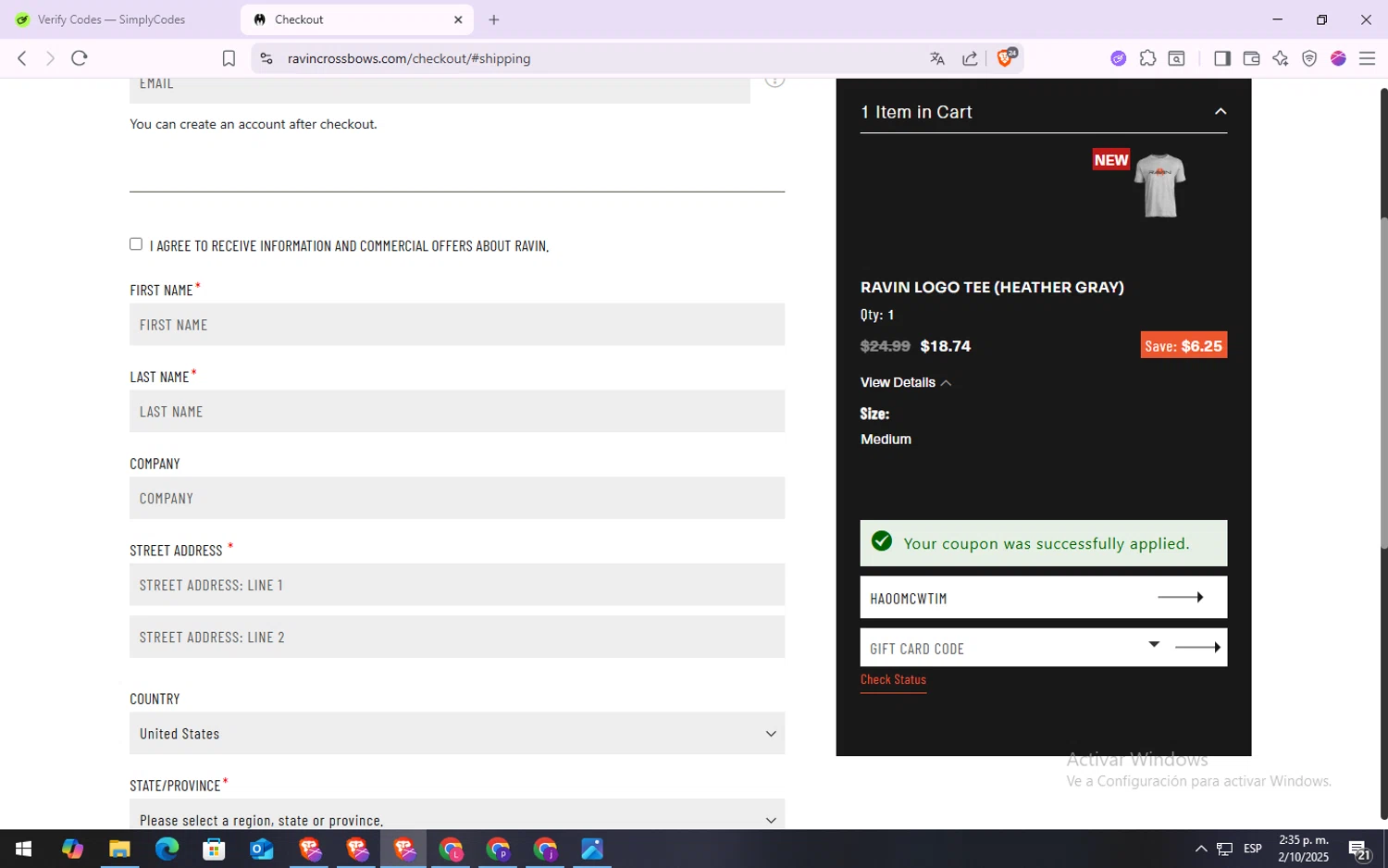Click the translate page icon

pos(937,58)
